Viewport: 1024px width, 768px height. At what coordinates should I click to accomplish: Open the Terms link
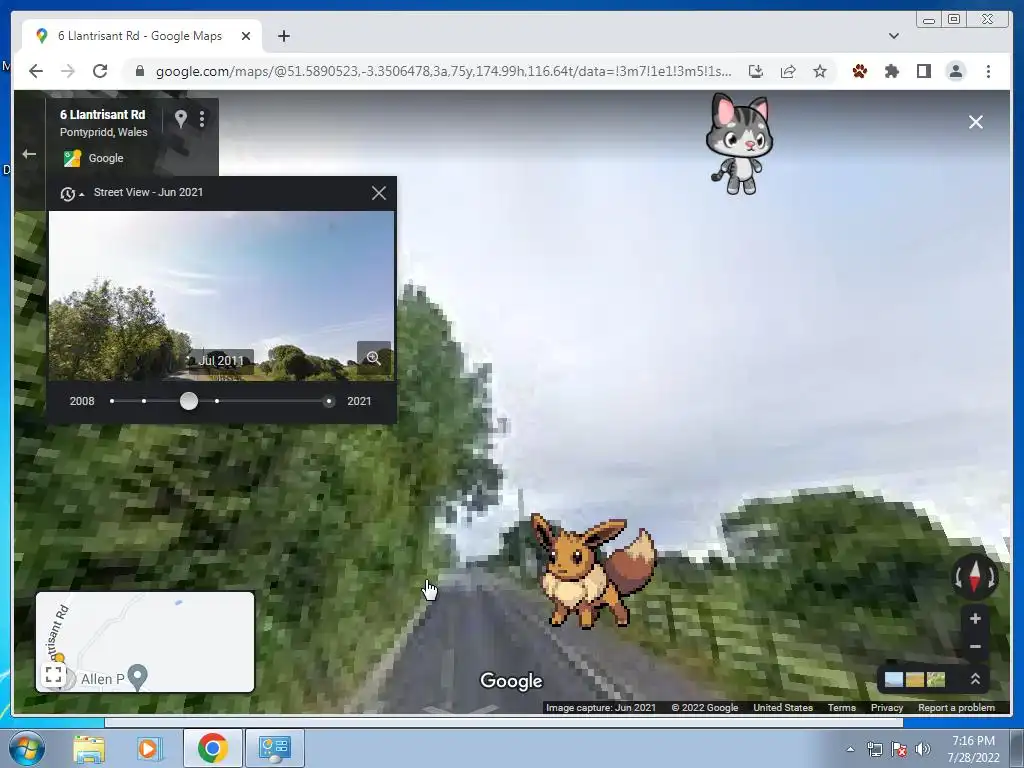point(842,707)
